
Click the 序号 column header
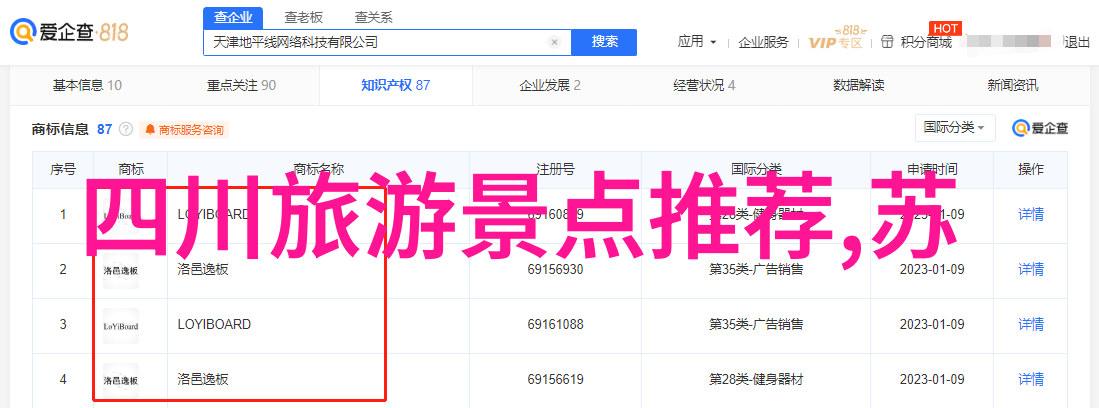click(62, 169)
